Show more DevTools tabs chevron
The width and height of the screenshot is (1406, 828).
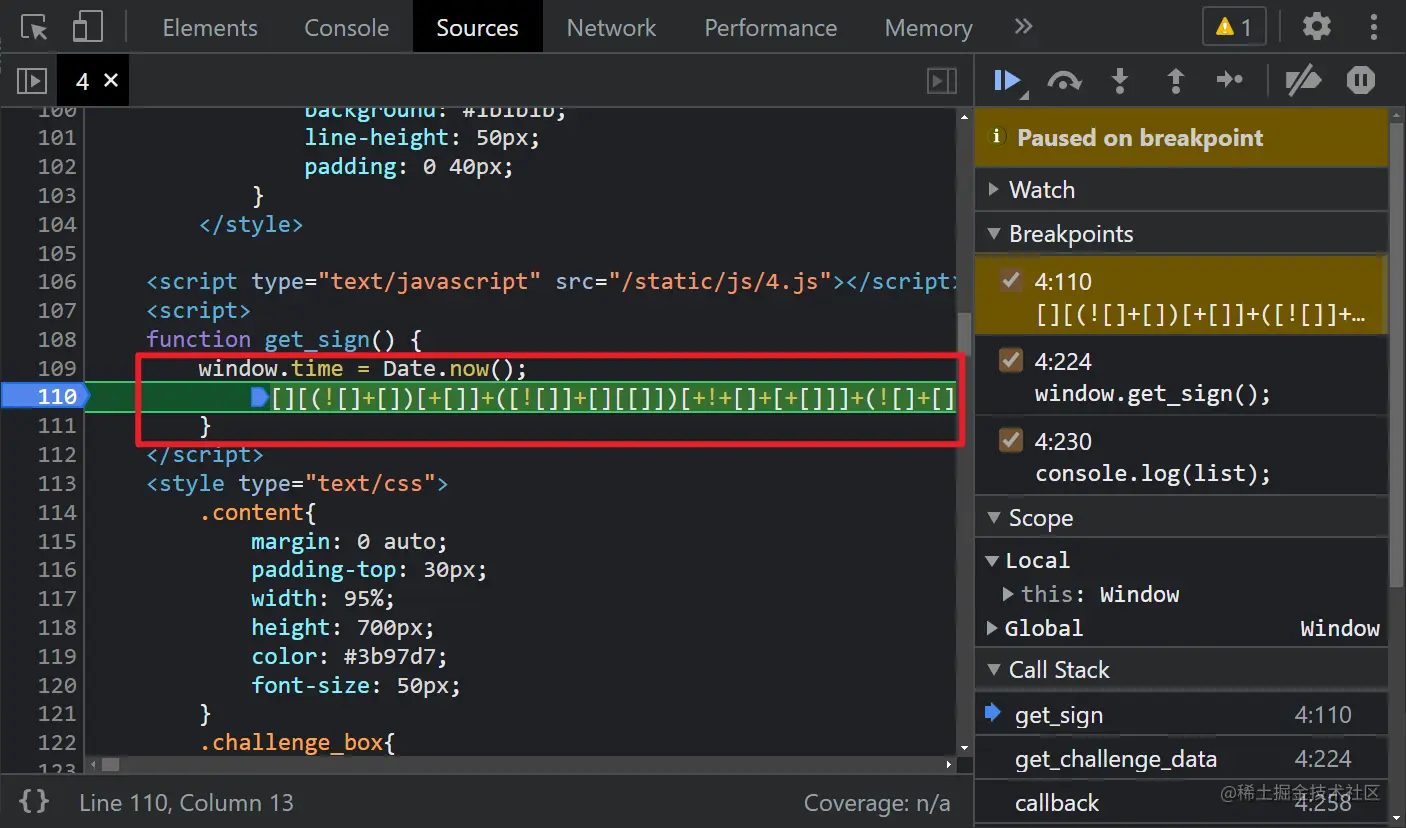click(1023, 27)
